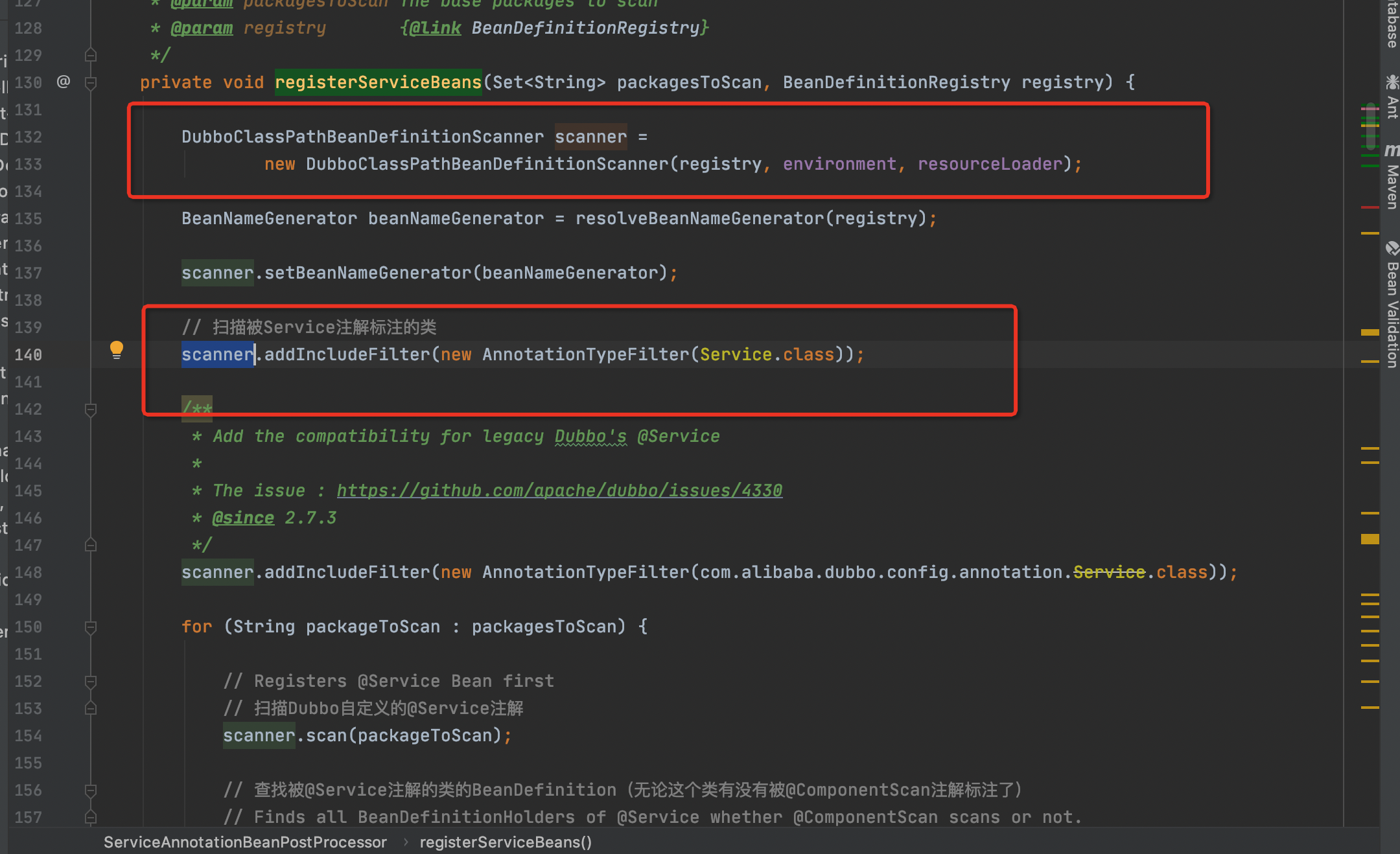Collapse the Javadoc comment end at line 129
This screenshot has width=1400, height=854.
pos(91,55)
